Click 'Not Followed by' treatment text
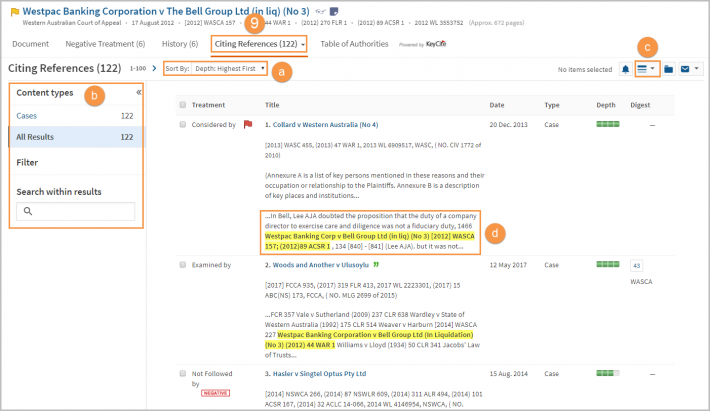710x411 pixels. pyautogui.click(x=211, y=378)
